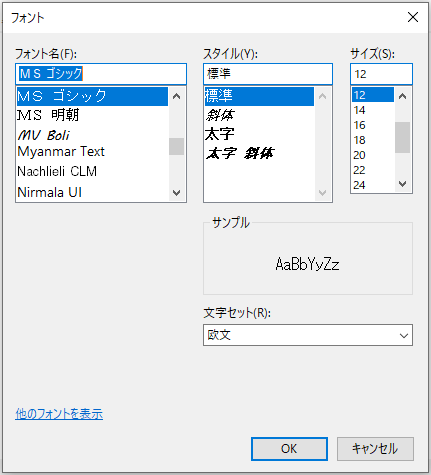
Task: Select size 20 in list
Action: point(373,155)
